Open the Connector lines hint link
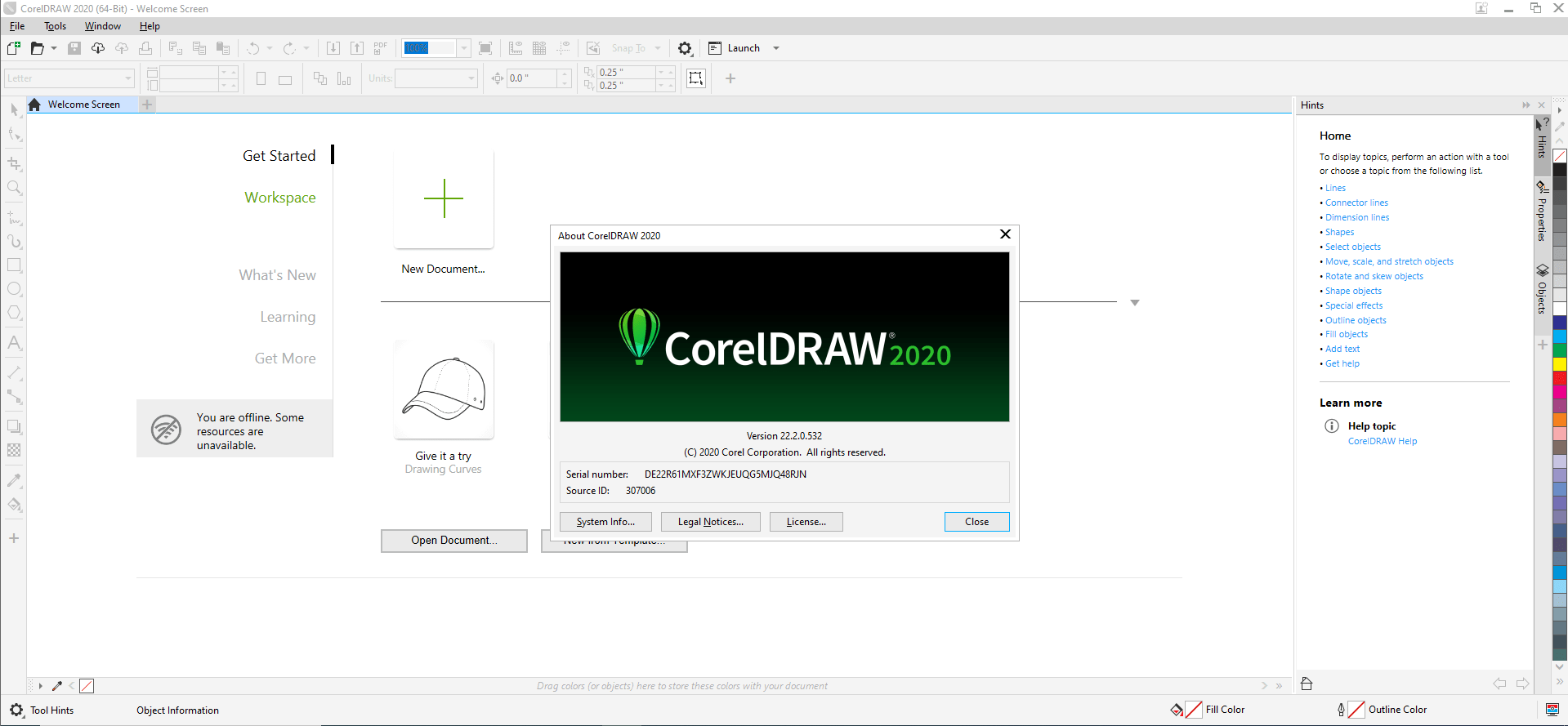Viewport: 1568px width, 726px height. 1356,203
